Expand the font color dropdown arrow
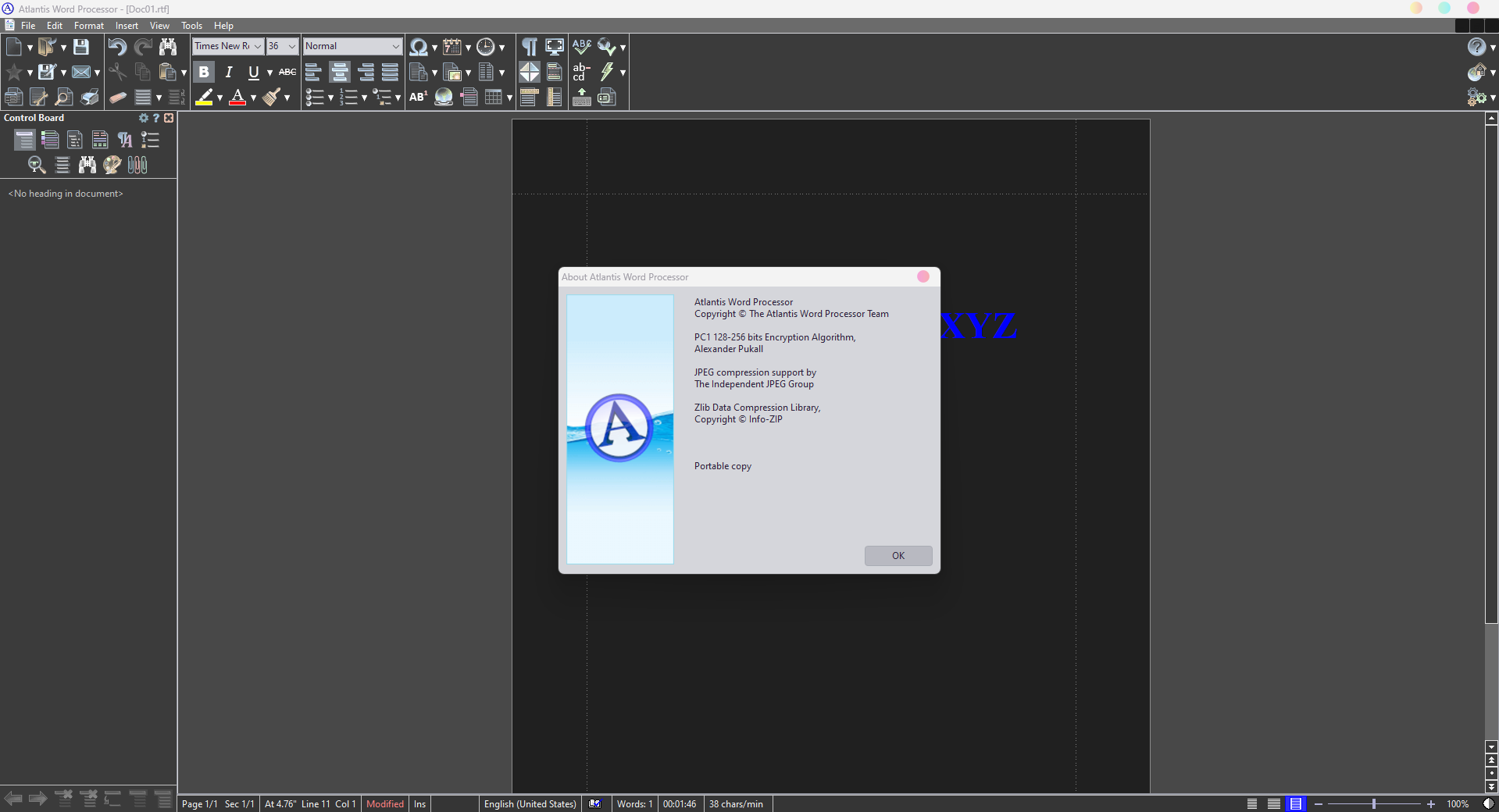The height and width of the screenshot is (812, 1499). pyautogui.click(x=253, y=98)
